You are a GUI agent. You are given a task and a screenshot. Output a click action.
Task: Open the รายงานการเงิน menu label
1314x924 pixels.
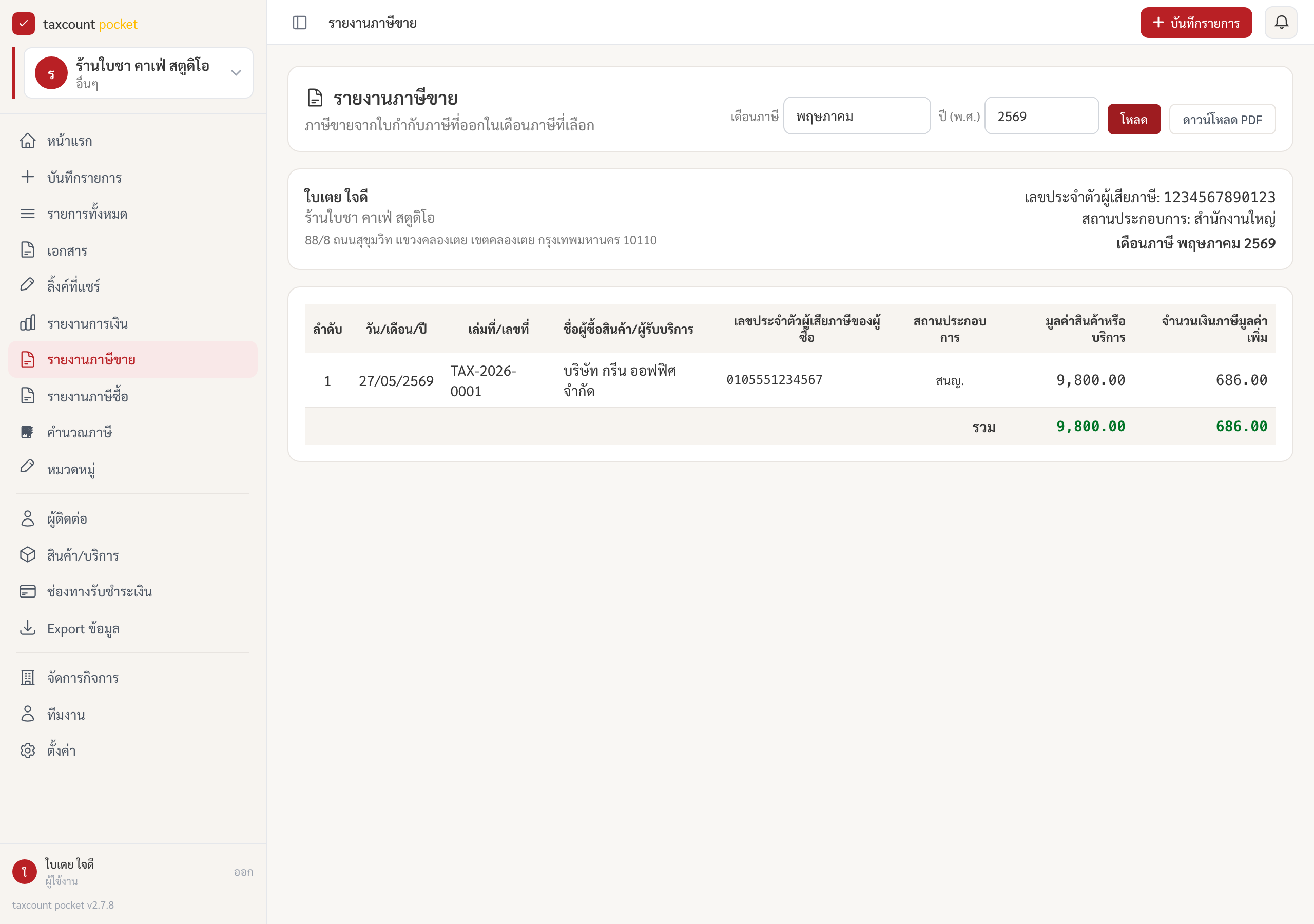pos(88,324)
